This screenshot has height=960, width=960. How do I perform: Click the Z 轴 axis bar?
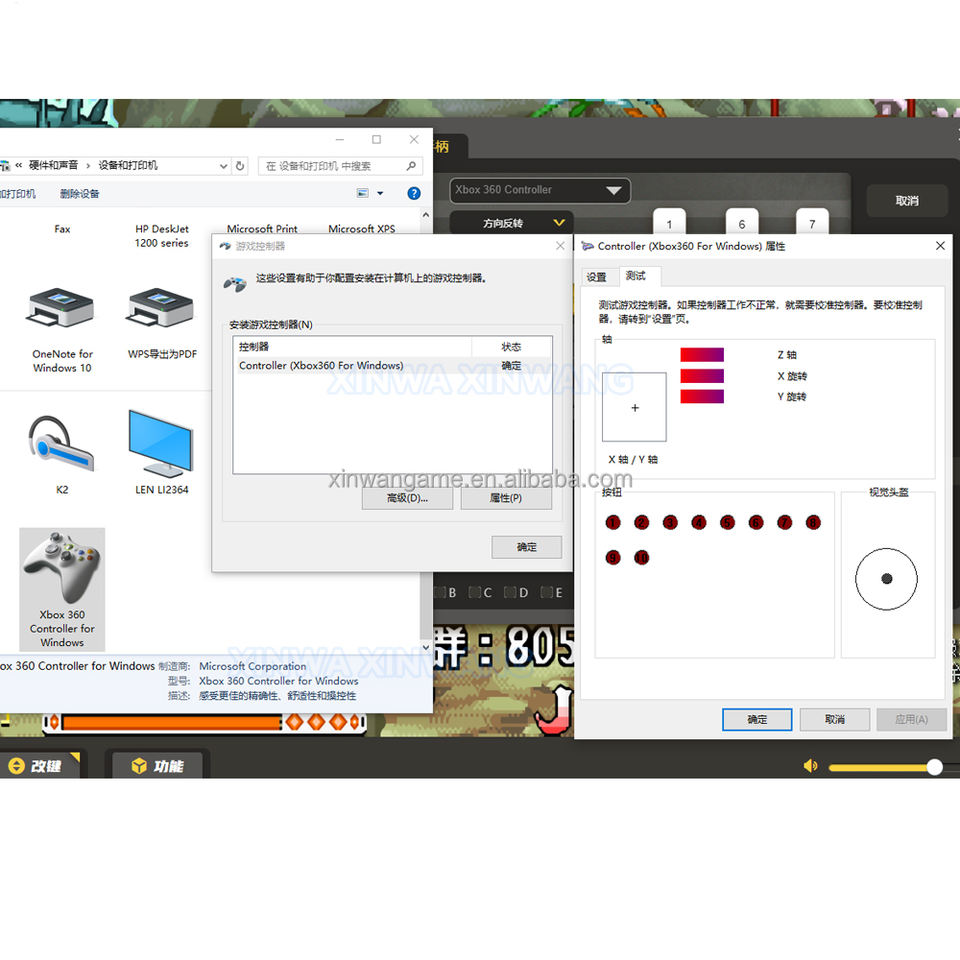coord(702,354)
